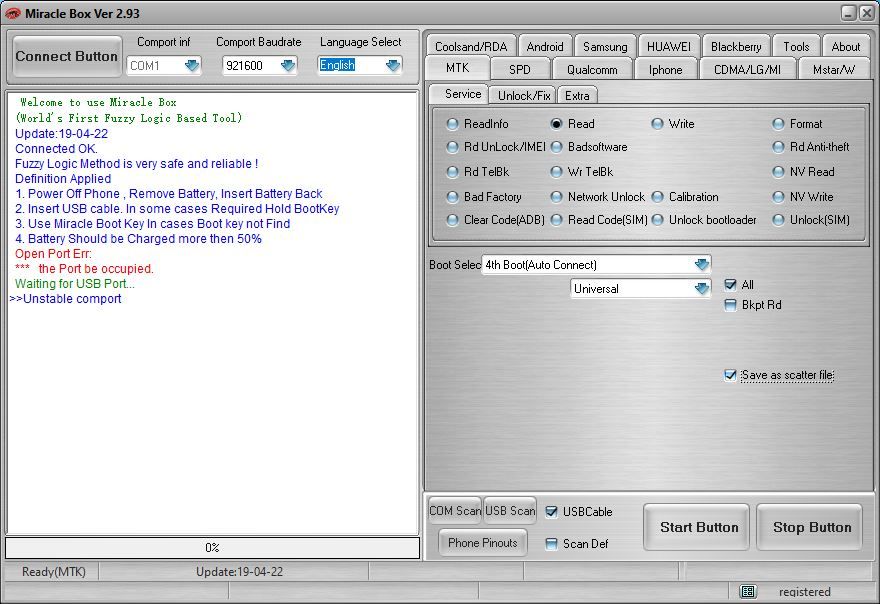Open the Samsung tab

(605, 47)
